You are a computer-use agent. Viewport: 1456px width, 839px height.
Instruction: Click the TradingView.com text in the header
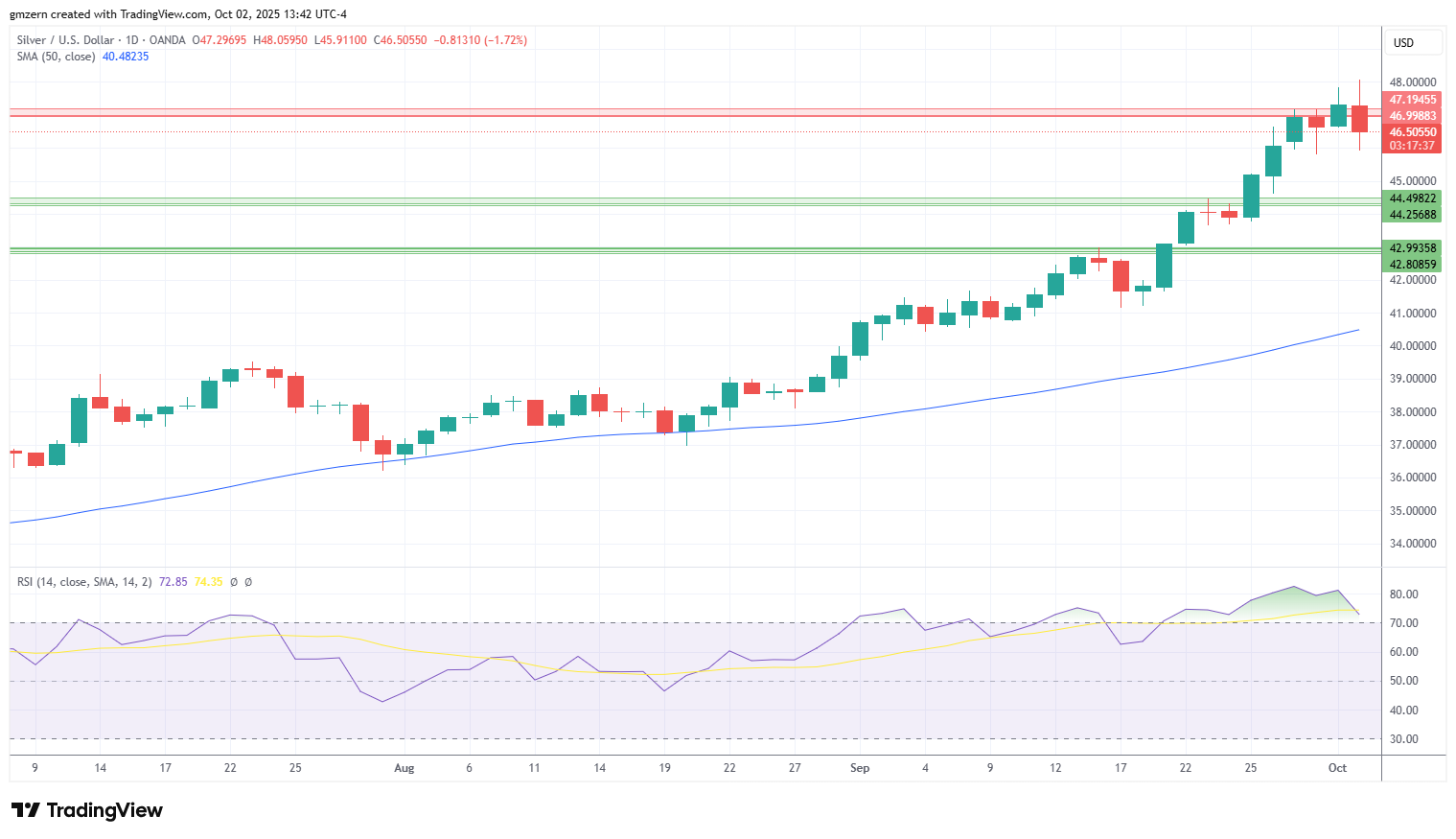pos(164,14)
